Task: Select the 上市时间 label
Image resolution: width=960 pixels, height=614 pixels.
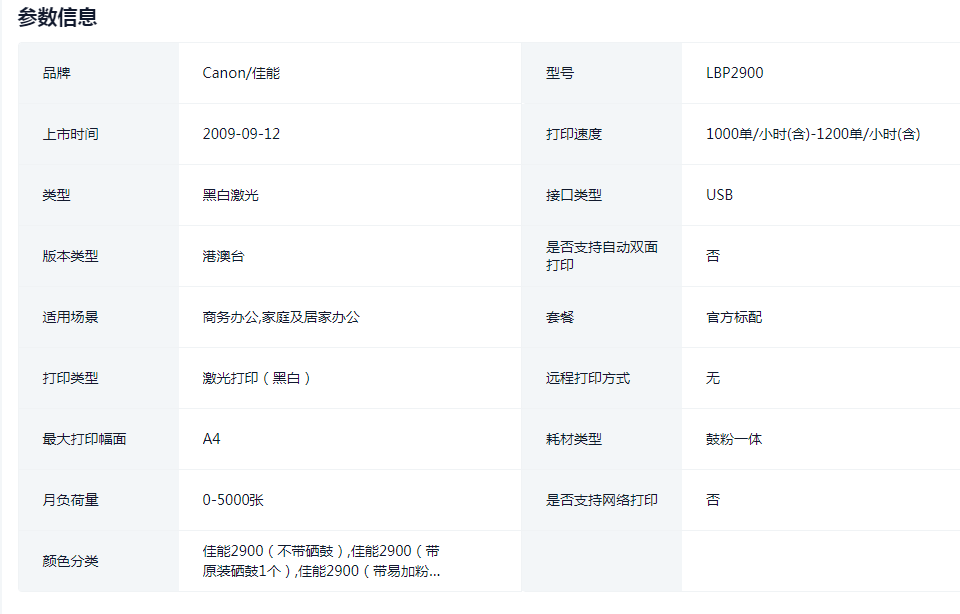Action: tap(70, 134)
